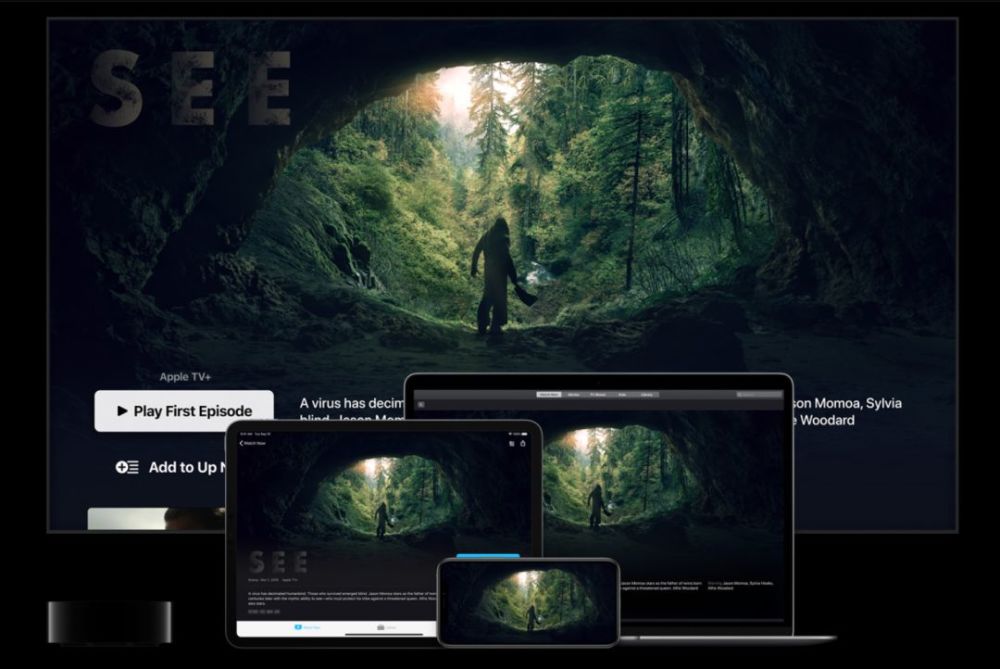1000x669 pixels.
Task: Tap the video playing on the iPhone
Action: pos(529,602)
